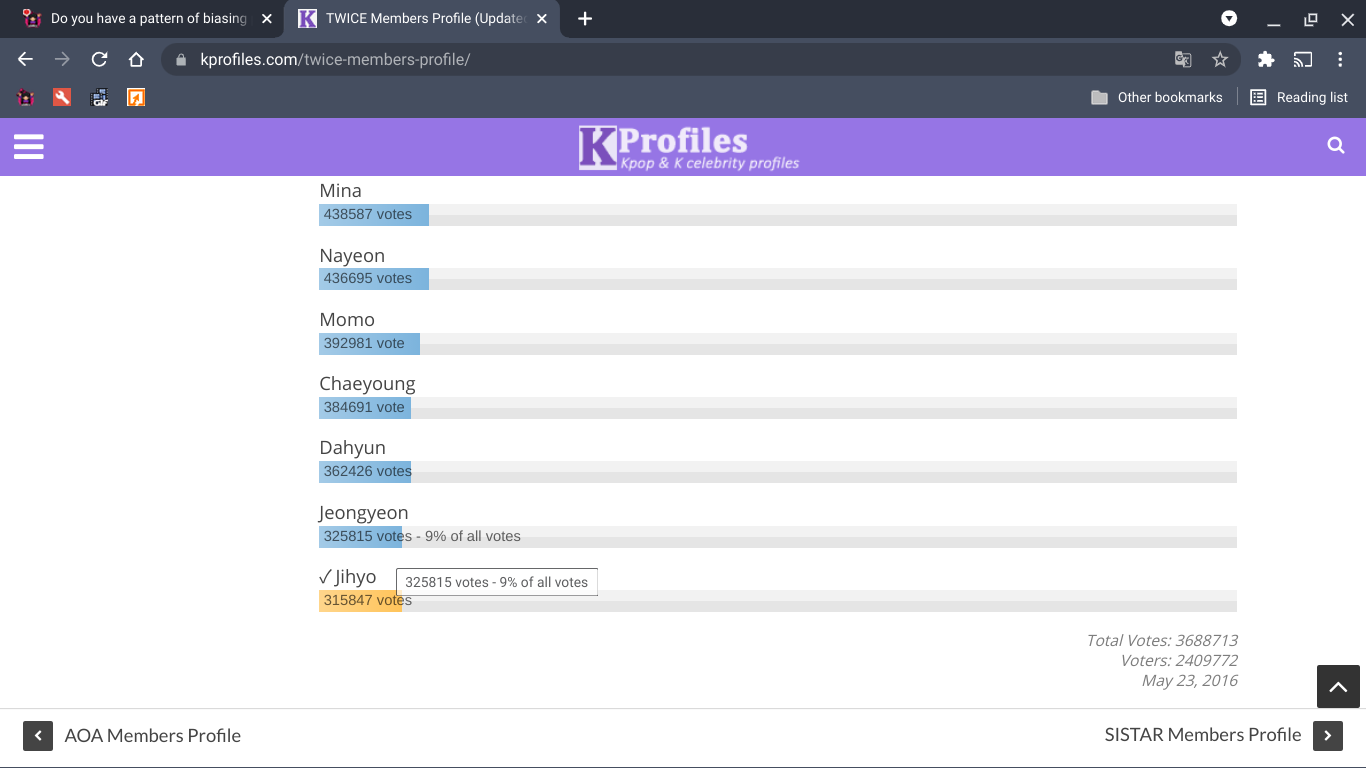
Task: Open the cast media control
Action: [1303, 59]
